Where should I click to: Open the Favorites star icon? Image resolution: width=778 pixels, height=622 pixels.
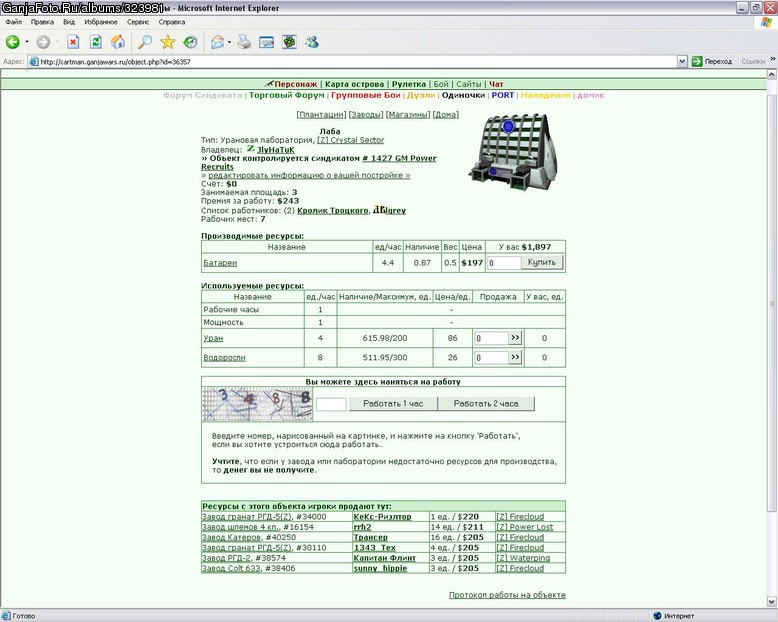(x=168, y=42)
